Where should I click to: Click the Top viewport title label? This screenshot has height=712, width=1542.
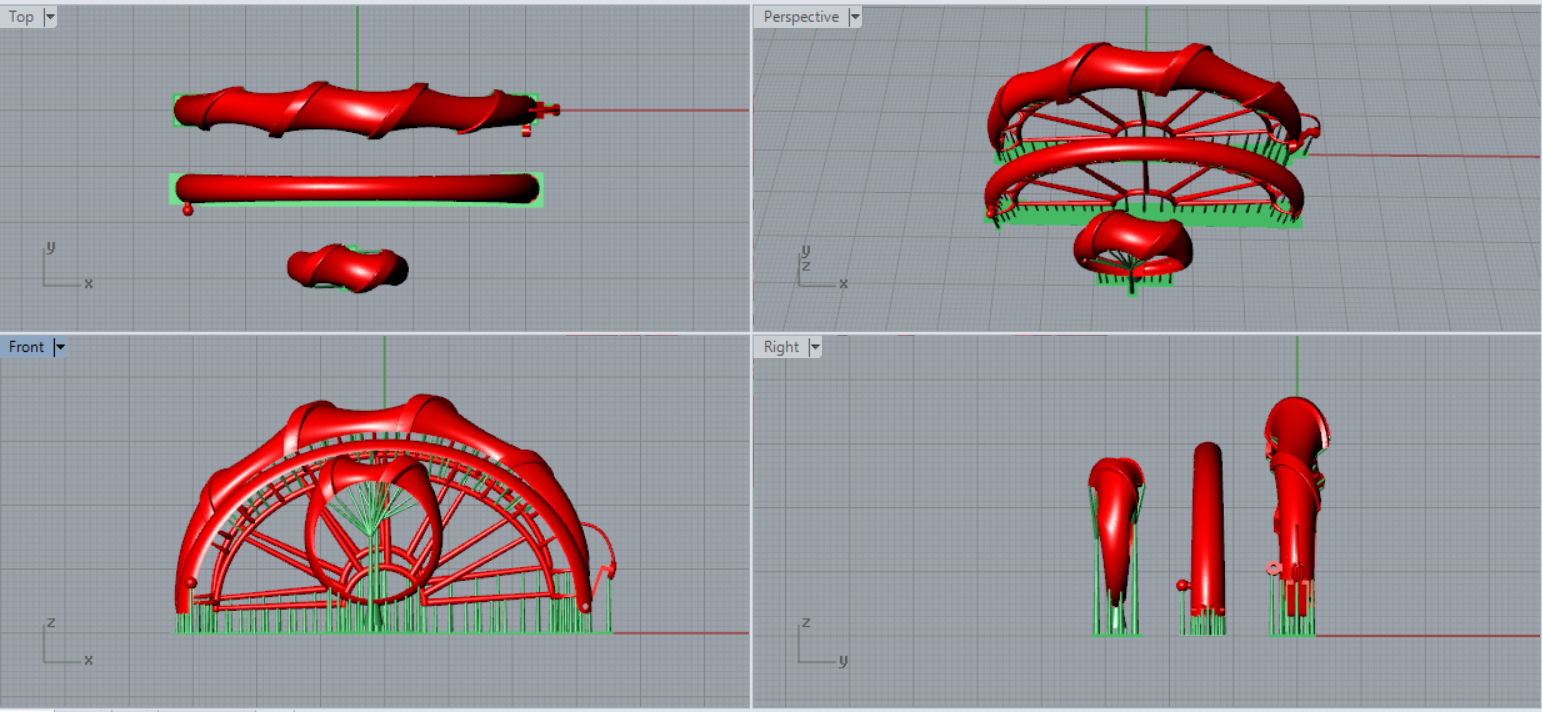pos(21,17)
